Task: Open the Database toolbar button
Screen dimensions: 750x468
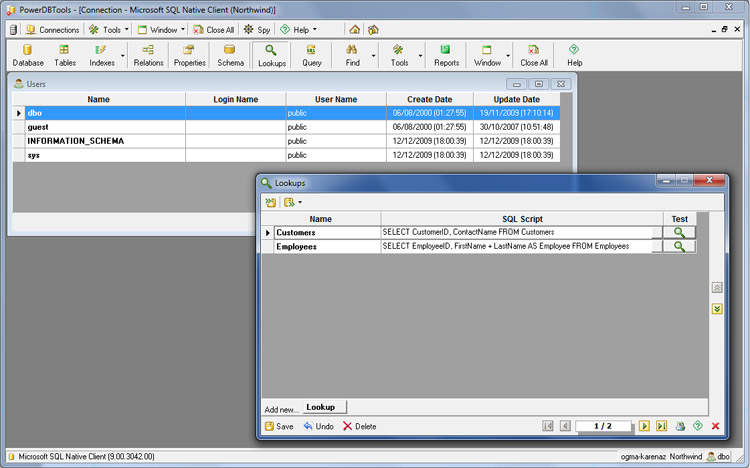Action: (x=28, y=55)
